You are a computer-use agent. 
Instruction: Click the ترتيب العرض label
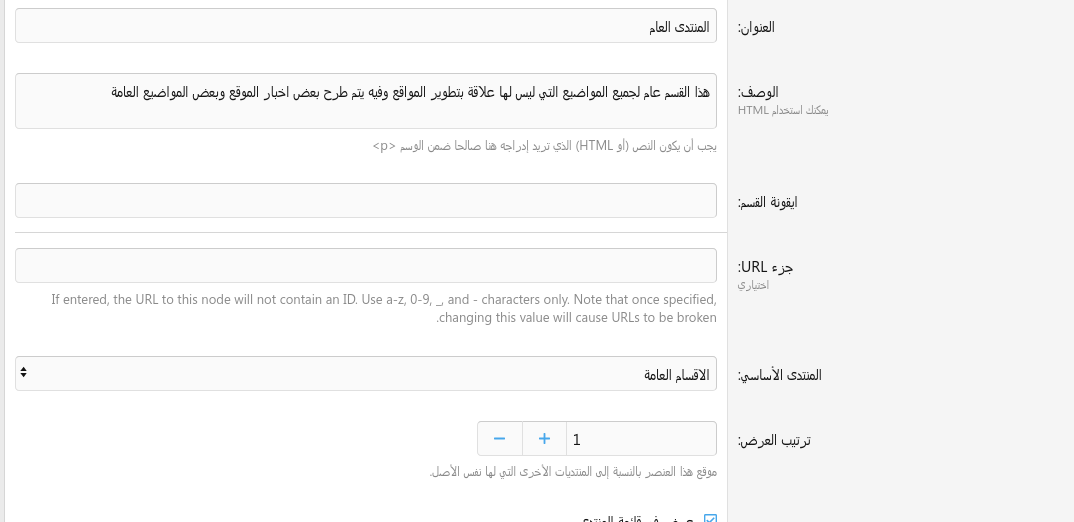click(774, 440)
